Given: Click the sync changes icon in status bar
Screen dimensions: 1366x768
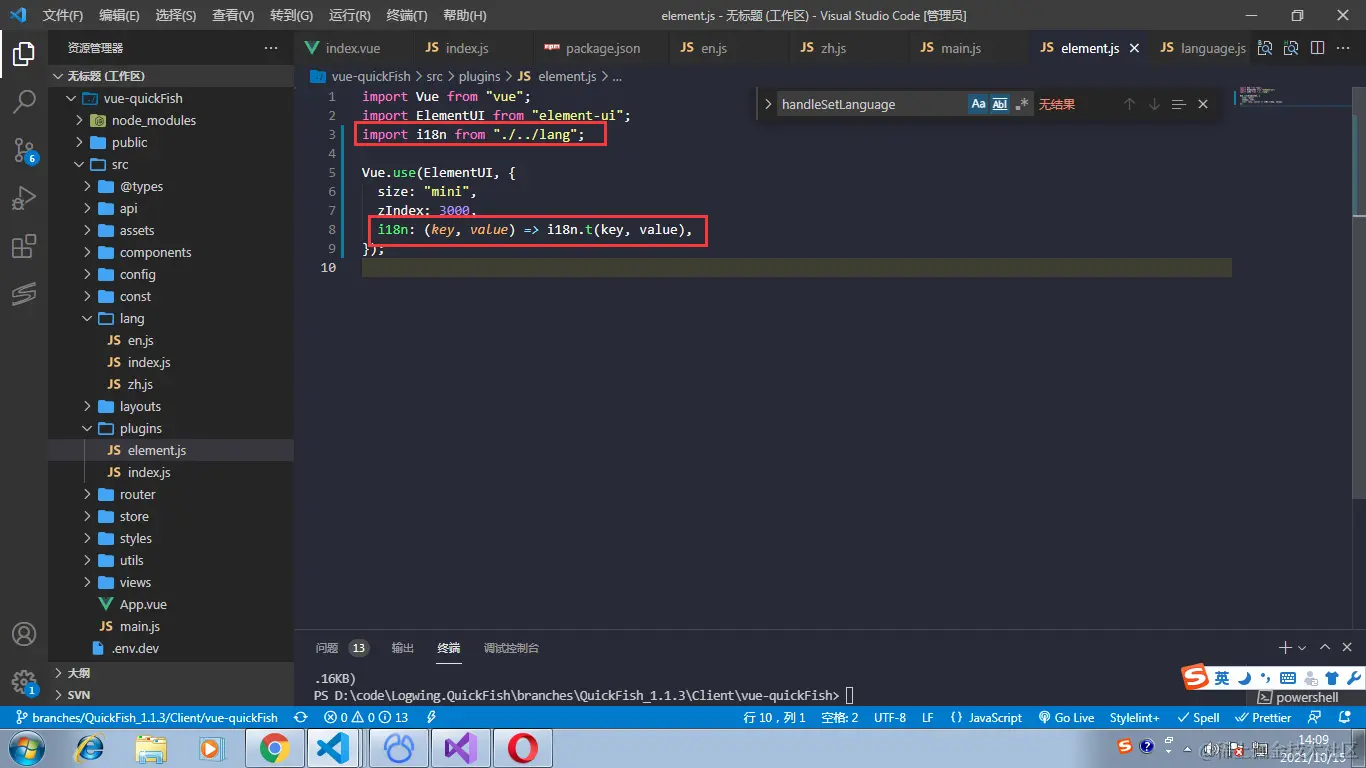Looking at the screenshot, I should (x=300, y=717).
